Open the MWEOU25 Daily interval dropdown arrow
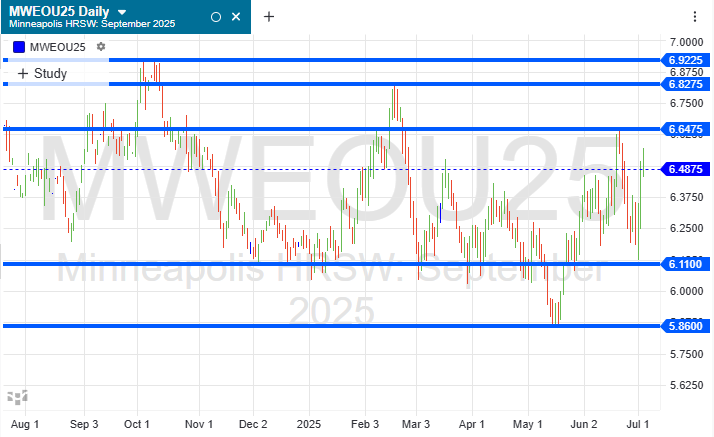Screen dimensions: 714x437 tap(122, 12)
